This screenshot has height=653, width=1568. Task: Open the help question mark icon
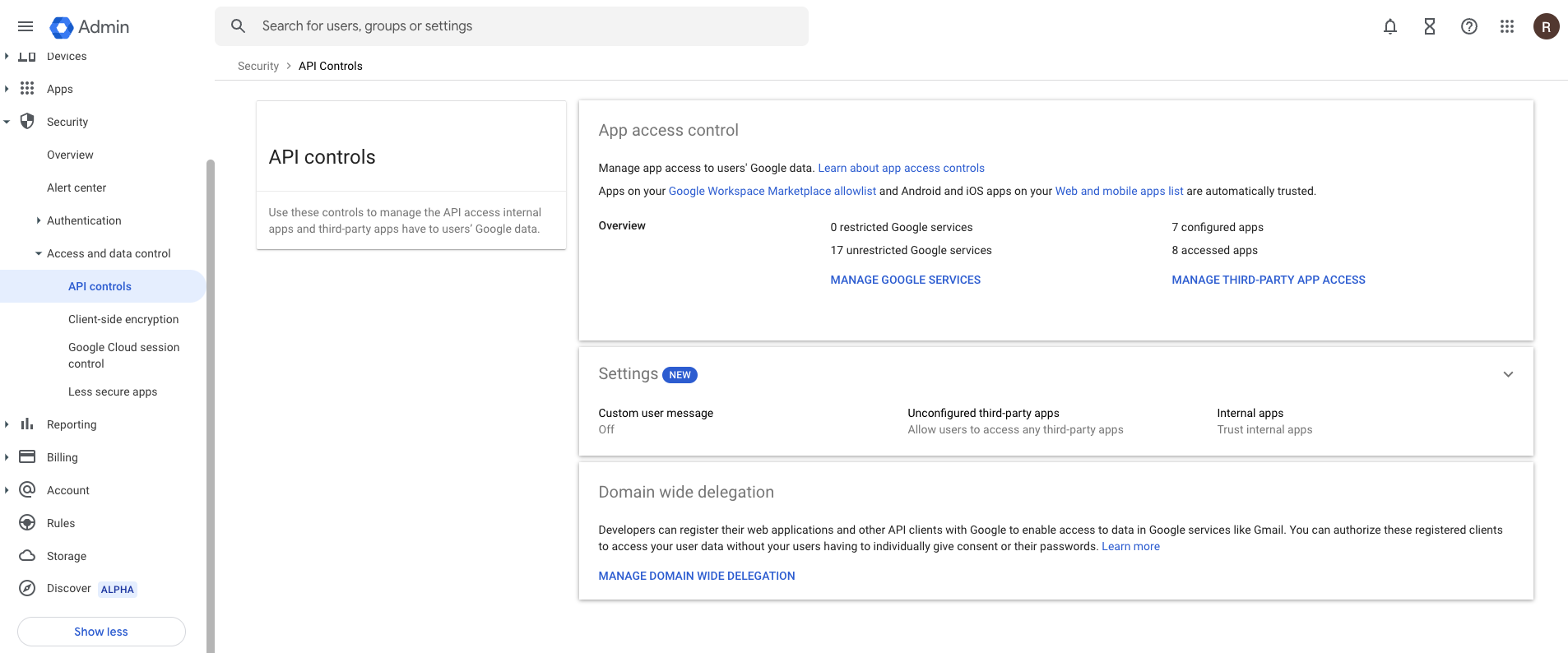(1469, 26)
